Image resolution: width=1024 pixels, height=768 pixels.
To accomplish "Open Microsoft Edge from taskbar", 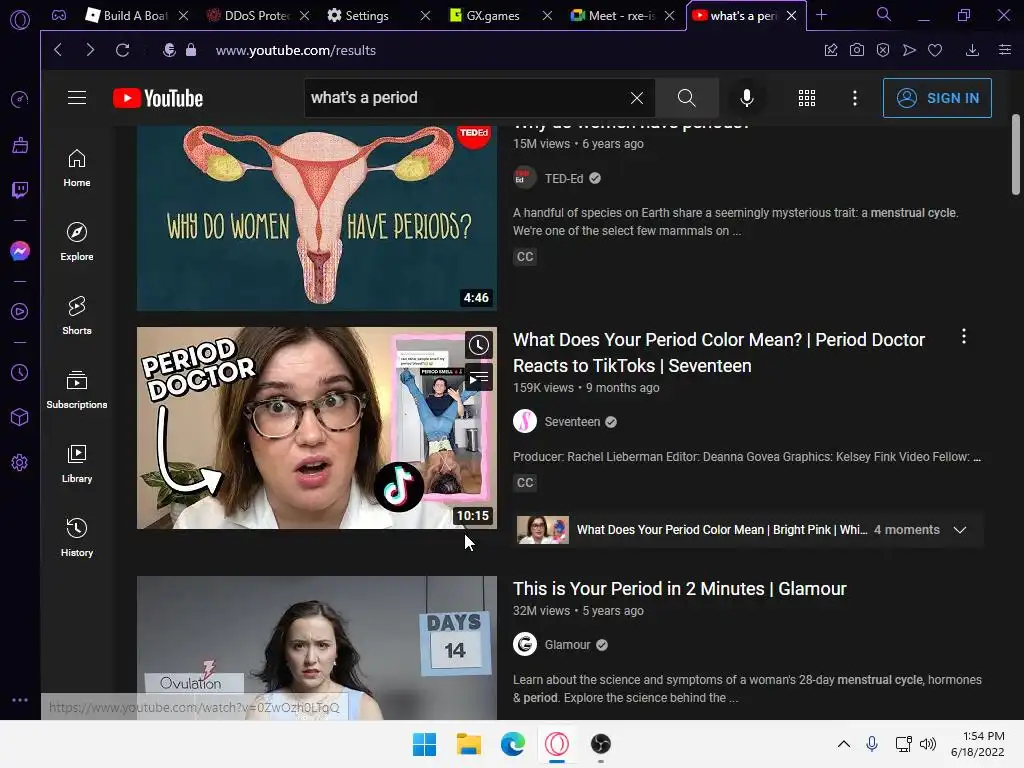I will pos(513,744).
